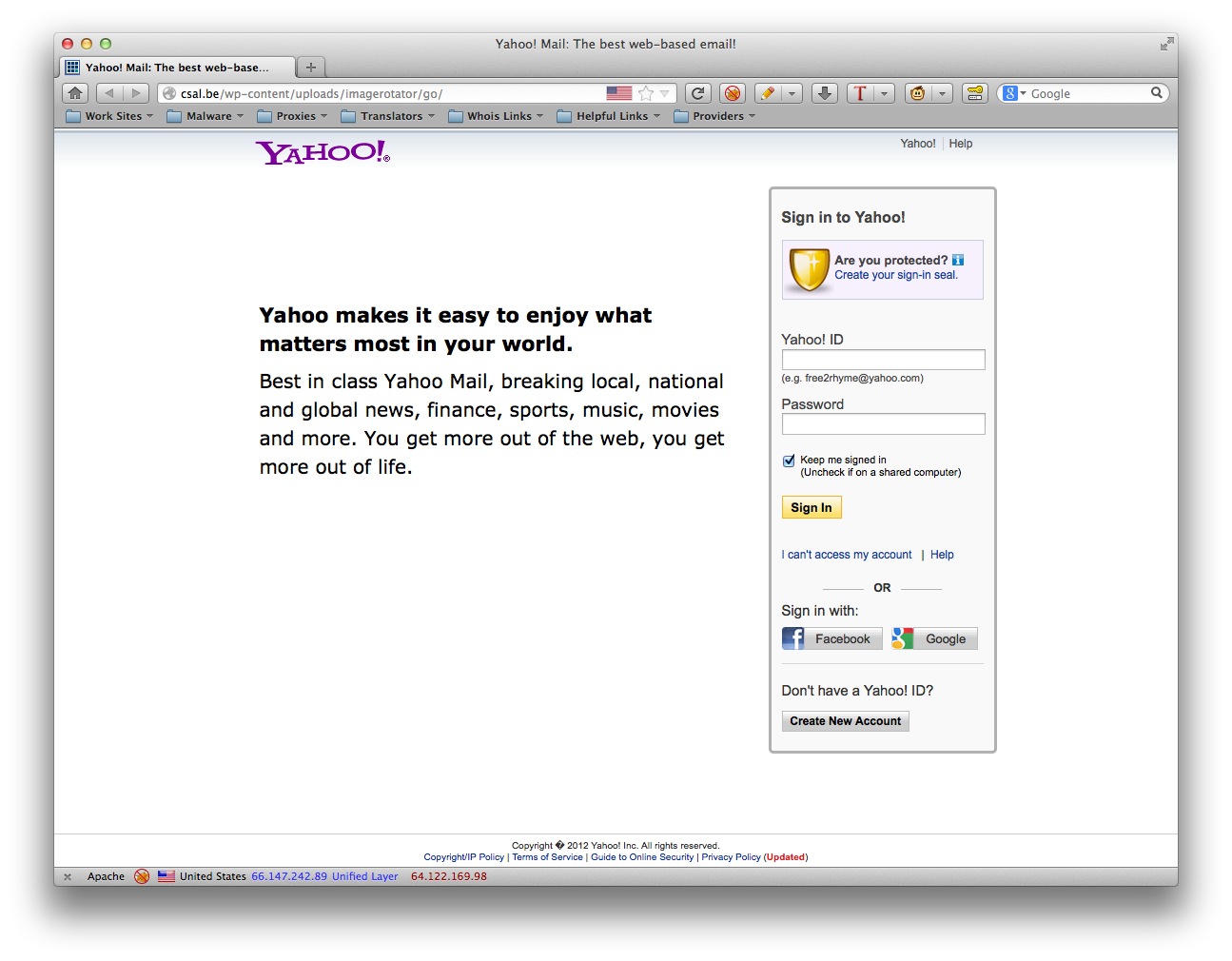
Task: Click the US flag in status bar
Action: tap(166, 876)
